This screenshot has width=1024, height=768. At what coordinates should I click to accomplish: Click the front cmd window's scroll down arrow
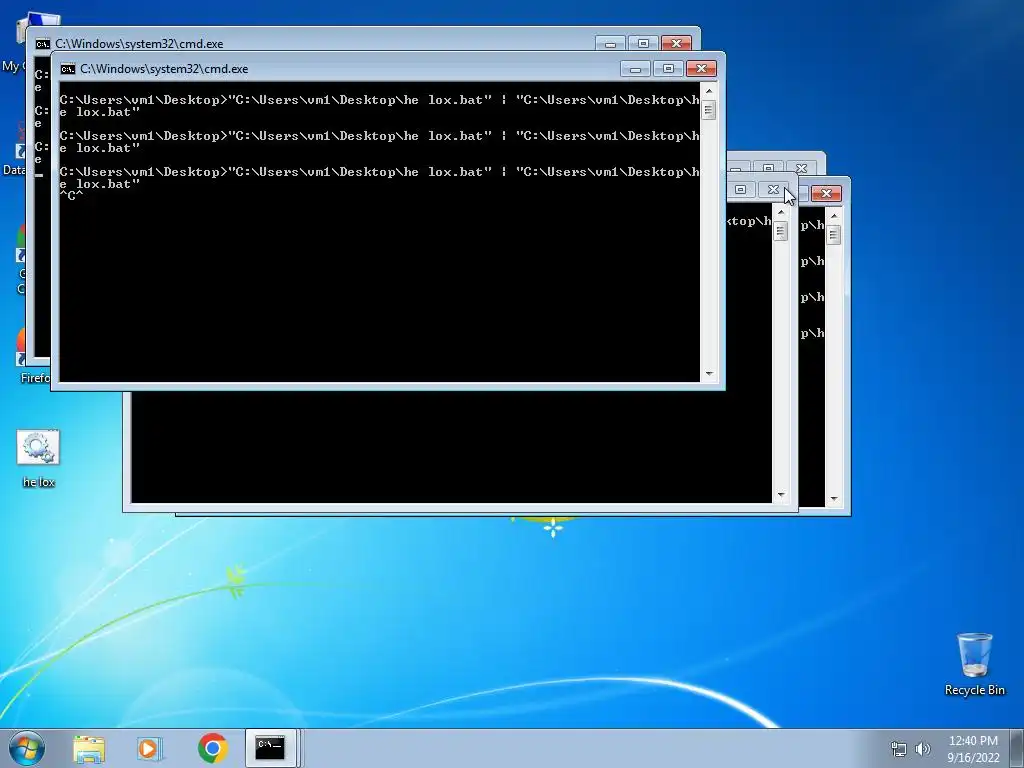709,374
